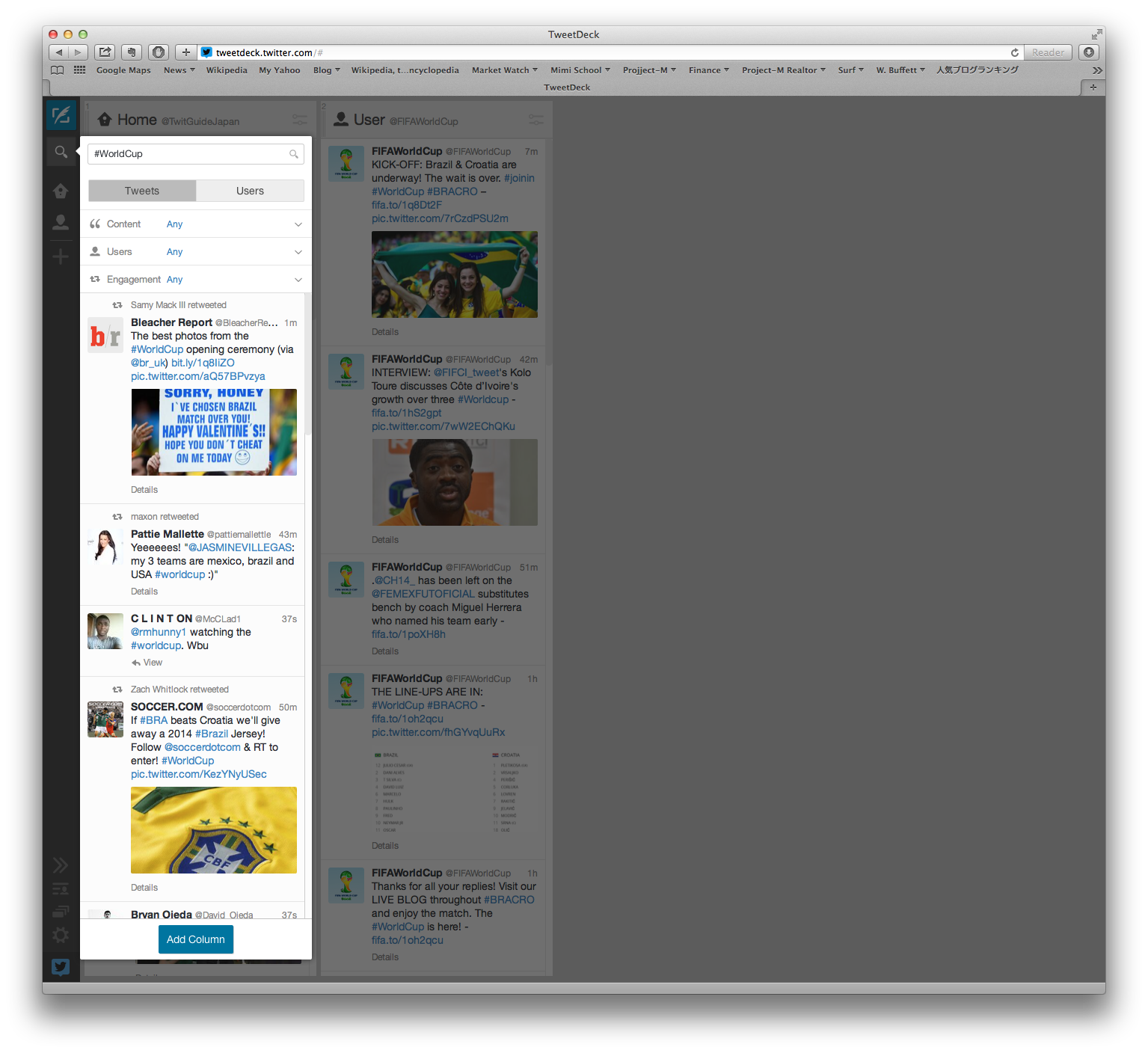Viewport: 1148px width, 1053px height.
Task: Click the Twitter bird logo in sidebar
Action: click(x=61, y=967)
